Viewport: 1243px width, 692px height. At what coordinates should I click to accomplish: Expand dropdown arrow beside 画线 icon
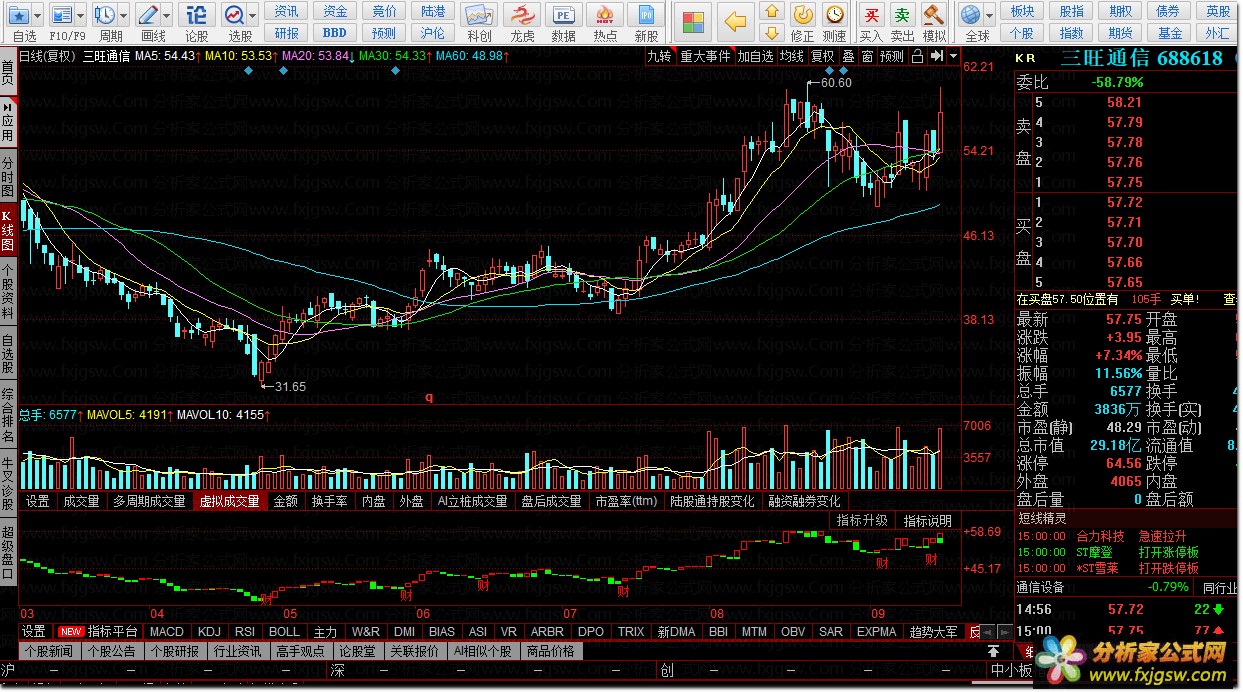[x=166, y=16]
